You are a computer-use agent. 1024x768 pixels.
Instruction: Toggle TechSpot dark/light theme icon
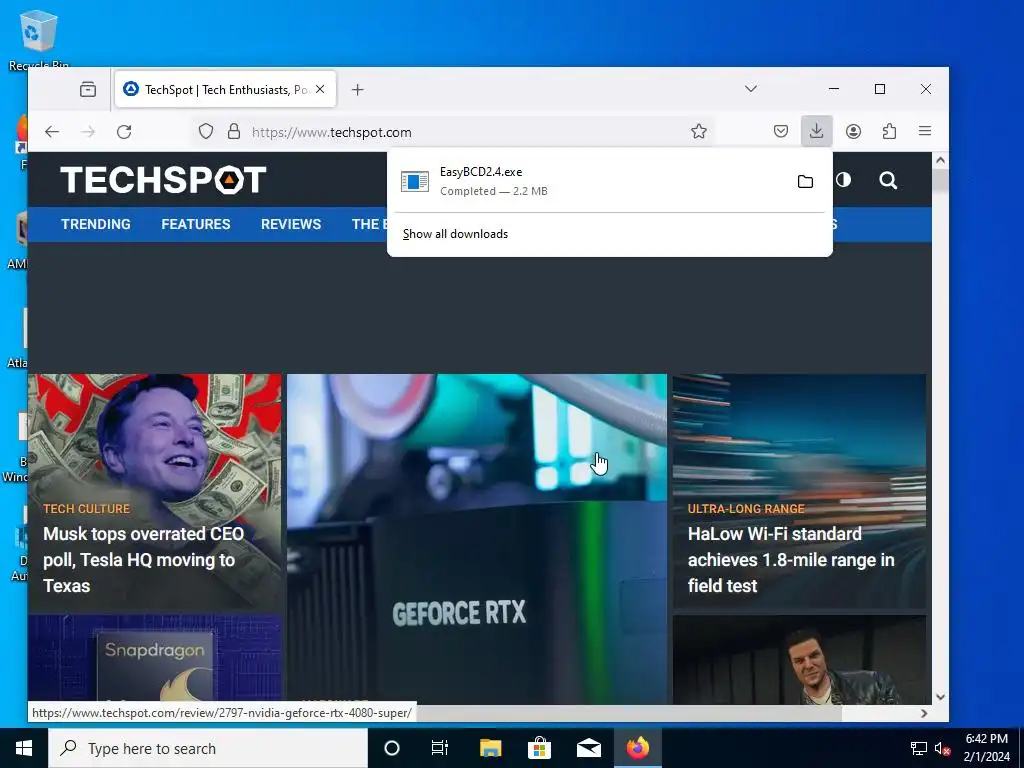[x=843, y=180]
